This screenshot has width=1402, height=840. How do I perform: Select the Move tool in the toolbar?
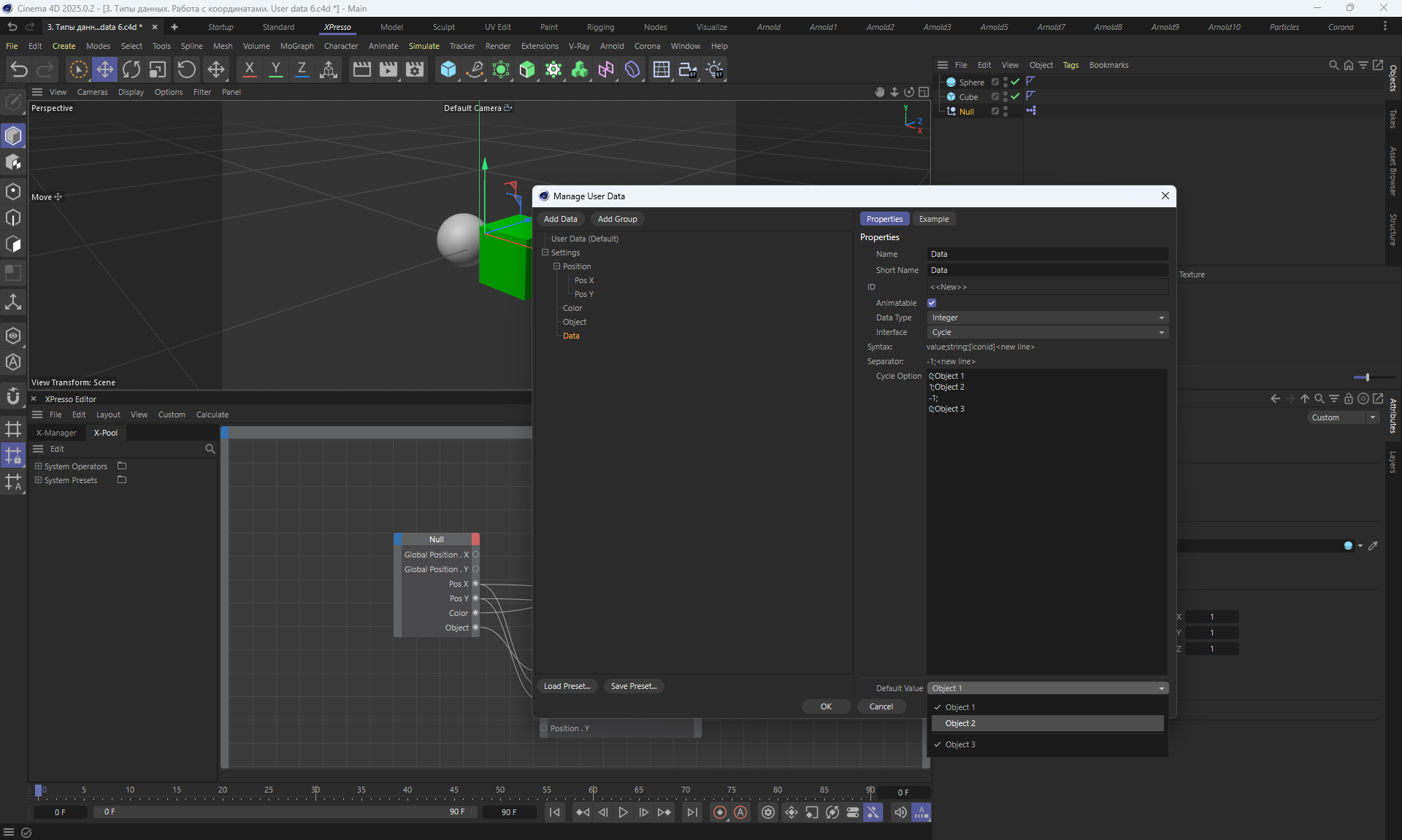click(104, 69)
